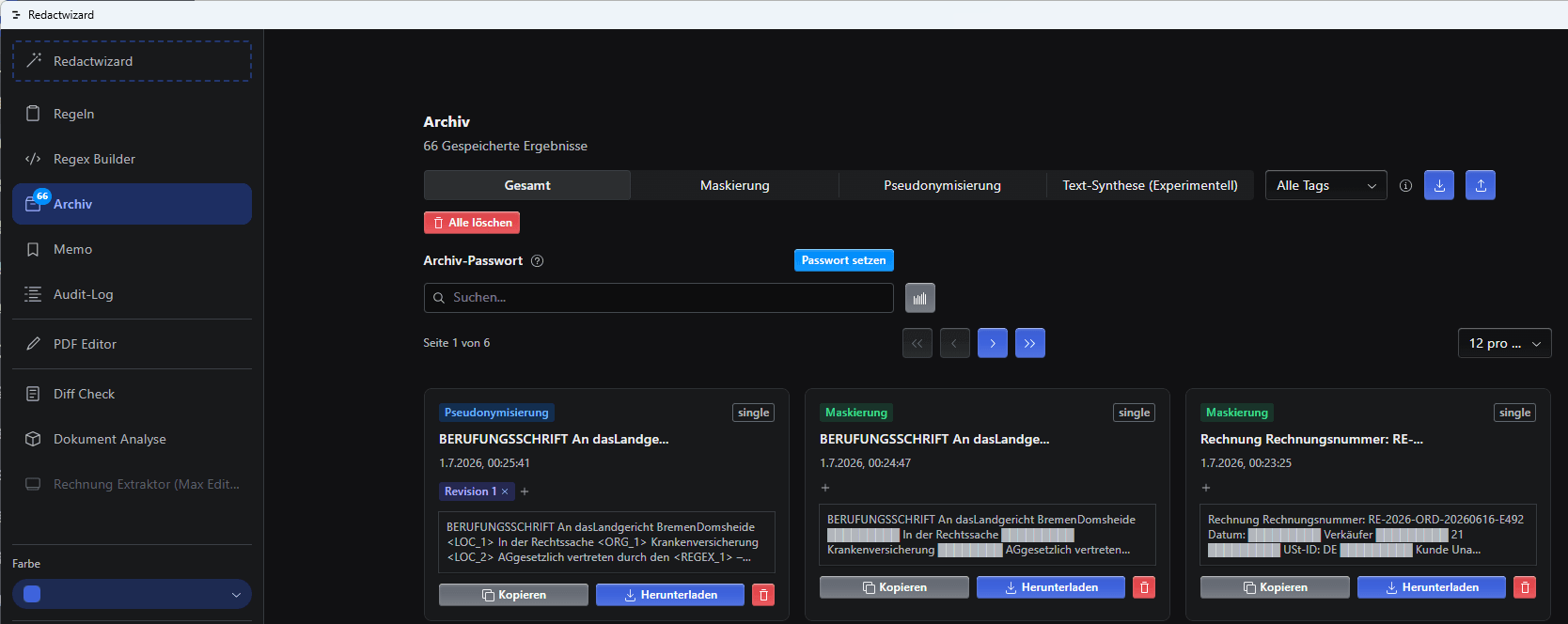Click the Diff Check document icon
The height and width of the screenshot is (624, 1568).
(x=33, y=394)
